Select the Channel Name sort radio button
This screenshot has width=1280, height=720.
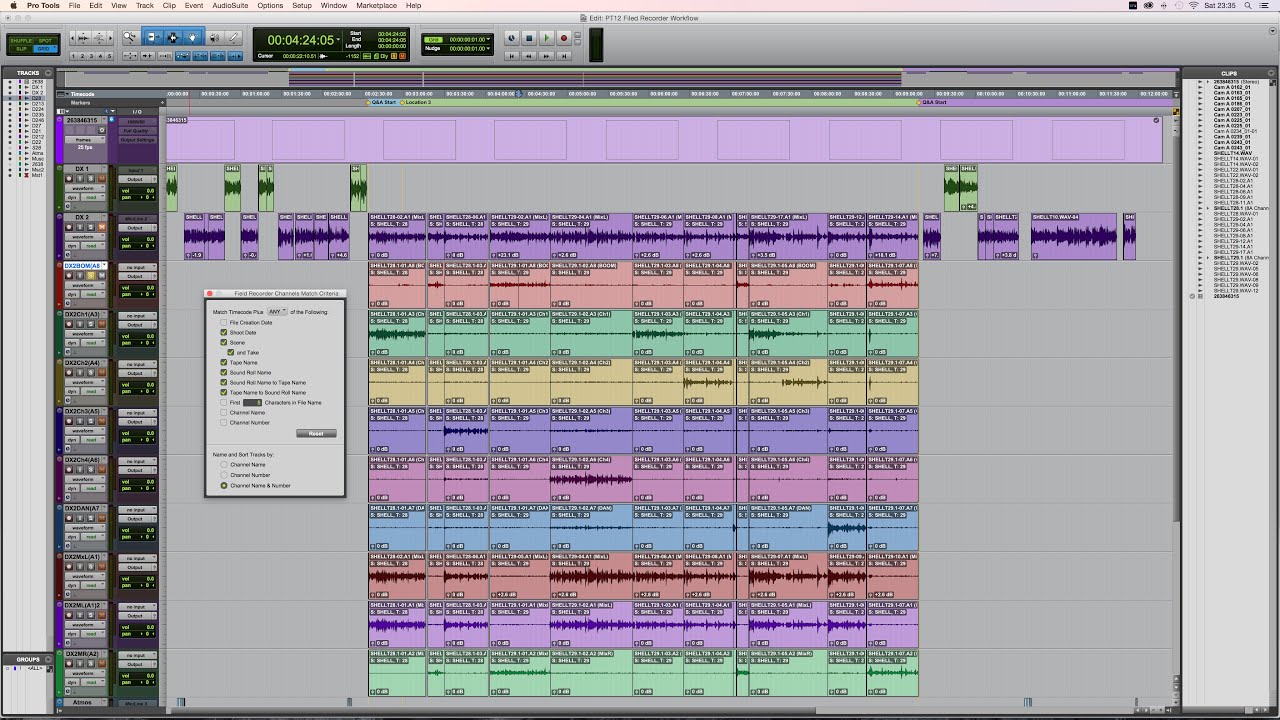pos(224,465)
